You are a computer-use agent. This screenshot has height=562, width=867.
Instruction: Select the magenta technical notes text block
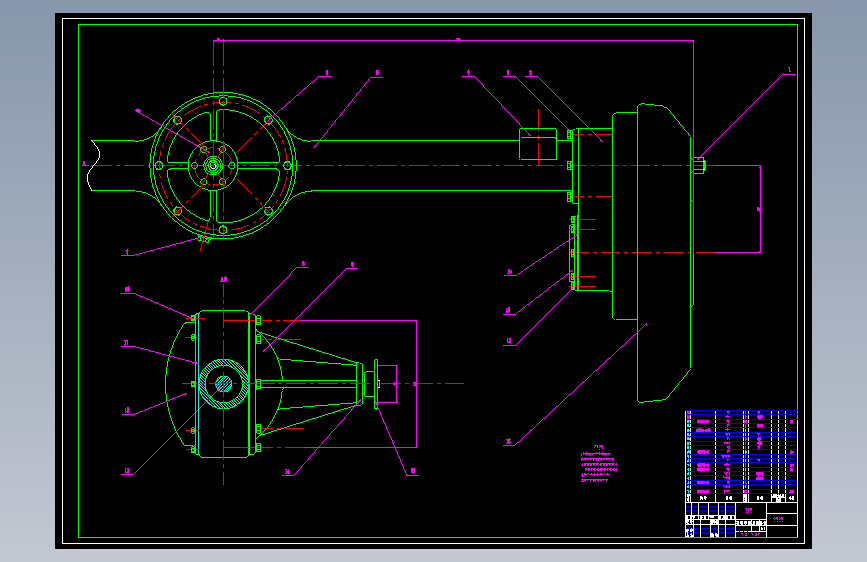point(598,465)
